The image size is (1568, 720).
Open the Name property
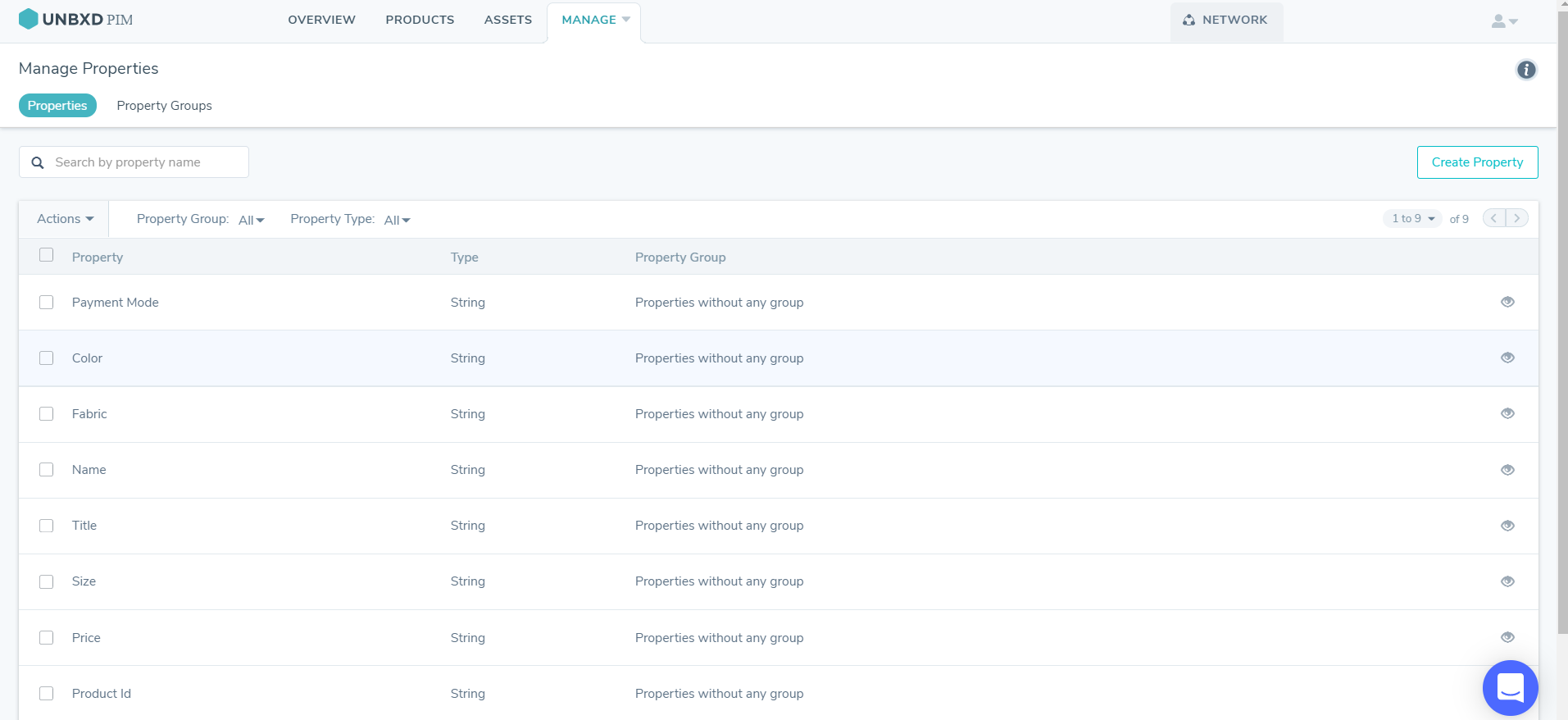(89, 470)
